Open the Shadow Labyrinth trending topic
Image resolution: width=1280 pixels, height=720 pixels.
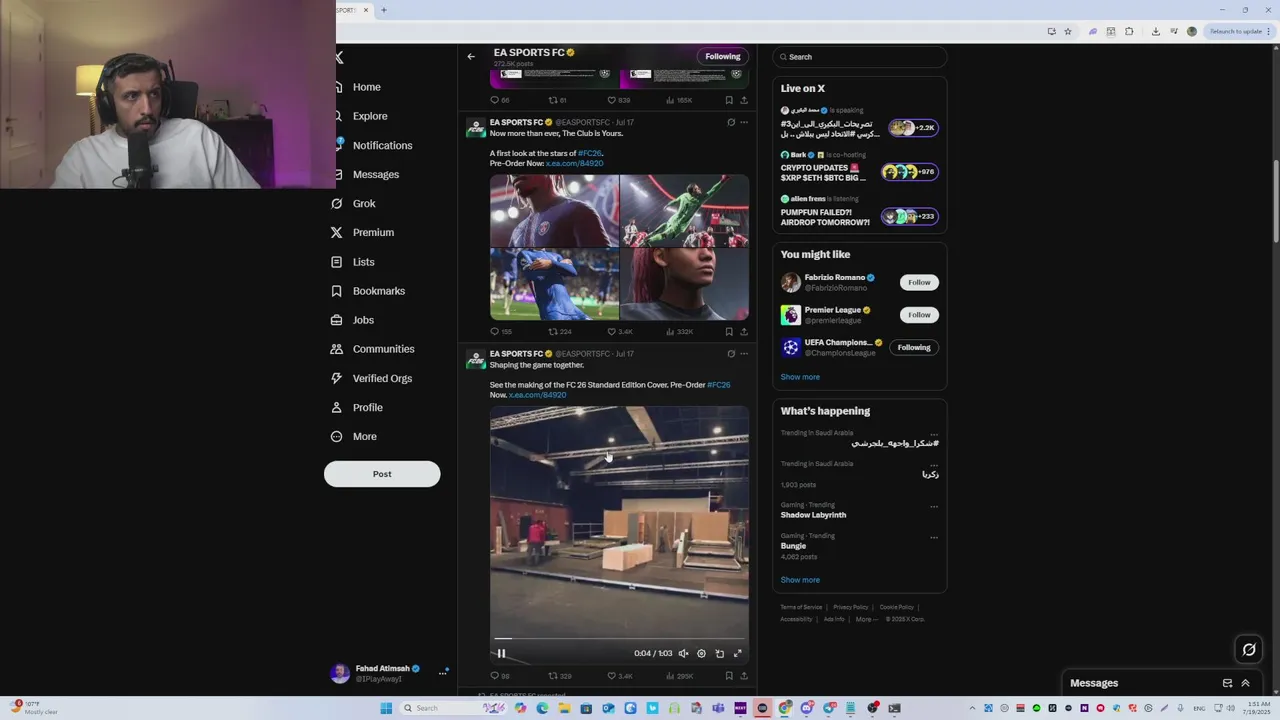(813, 515)
